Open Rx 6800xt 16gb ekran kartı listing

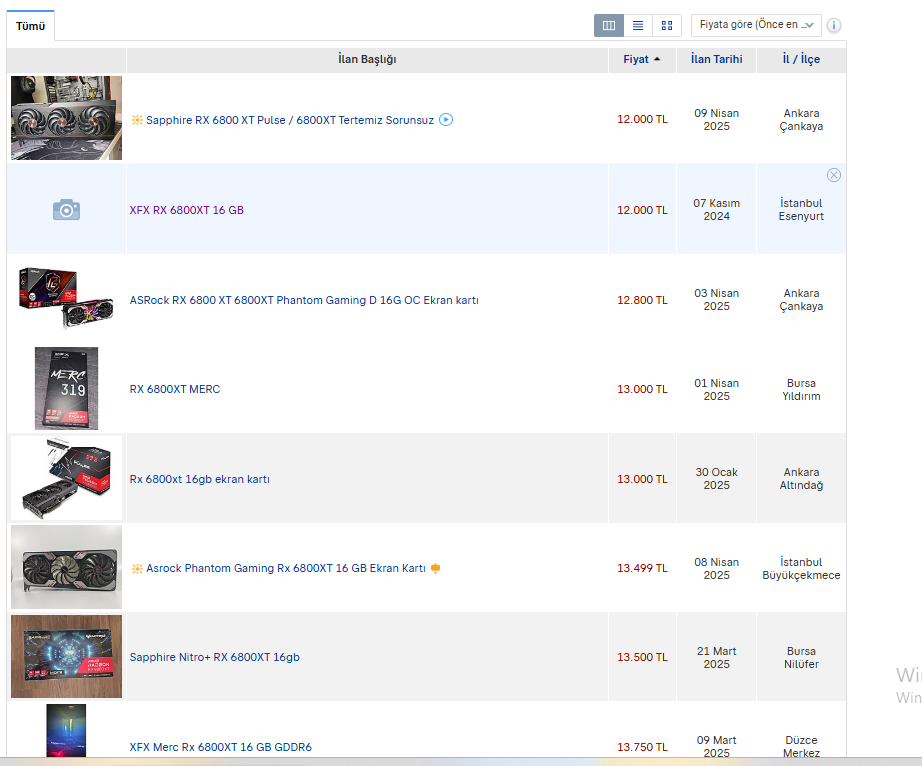click(199, 479)
